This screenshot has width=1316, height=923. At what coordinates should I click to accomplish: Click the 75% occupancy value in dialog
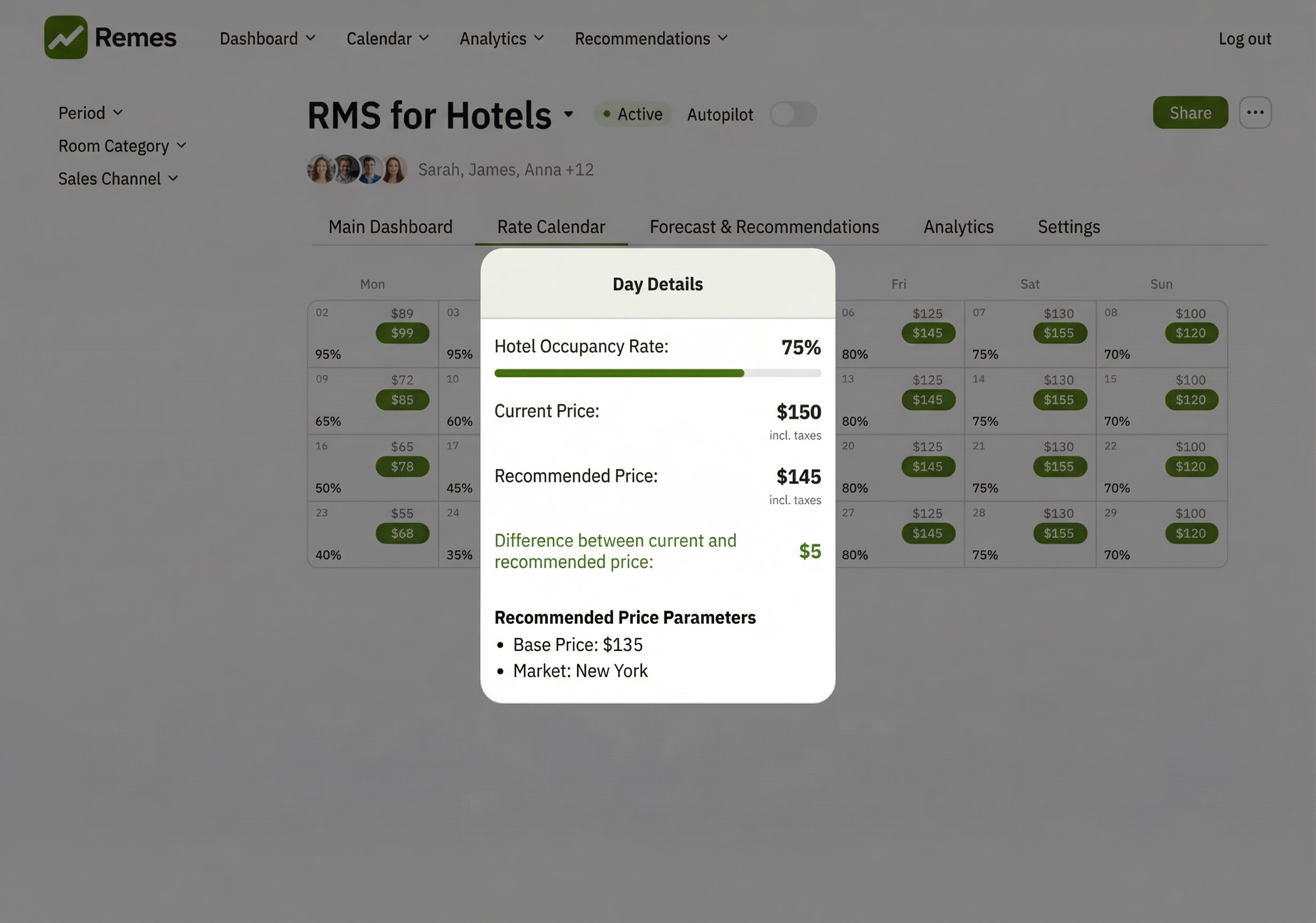pos(801,347)
